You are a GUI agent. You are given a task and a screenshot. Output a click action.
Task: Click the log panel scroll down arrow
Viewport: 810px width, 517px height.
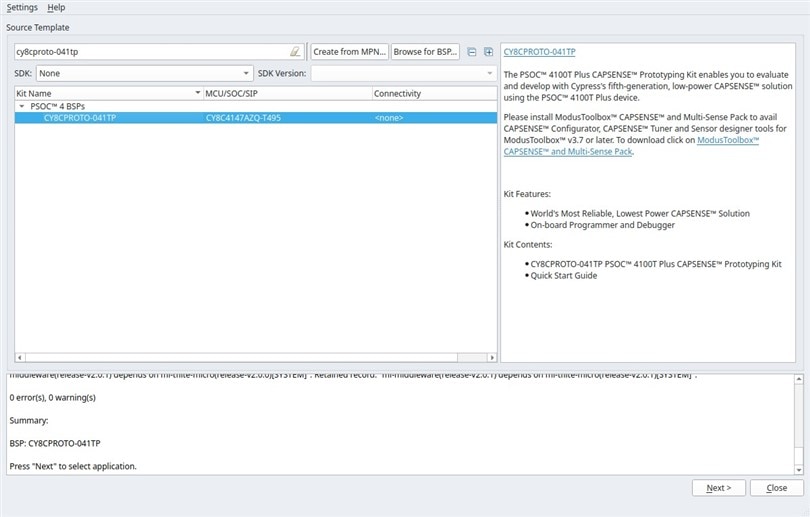pyautogui.click(x=799, y=470)
